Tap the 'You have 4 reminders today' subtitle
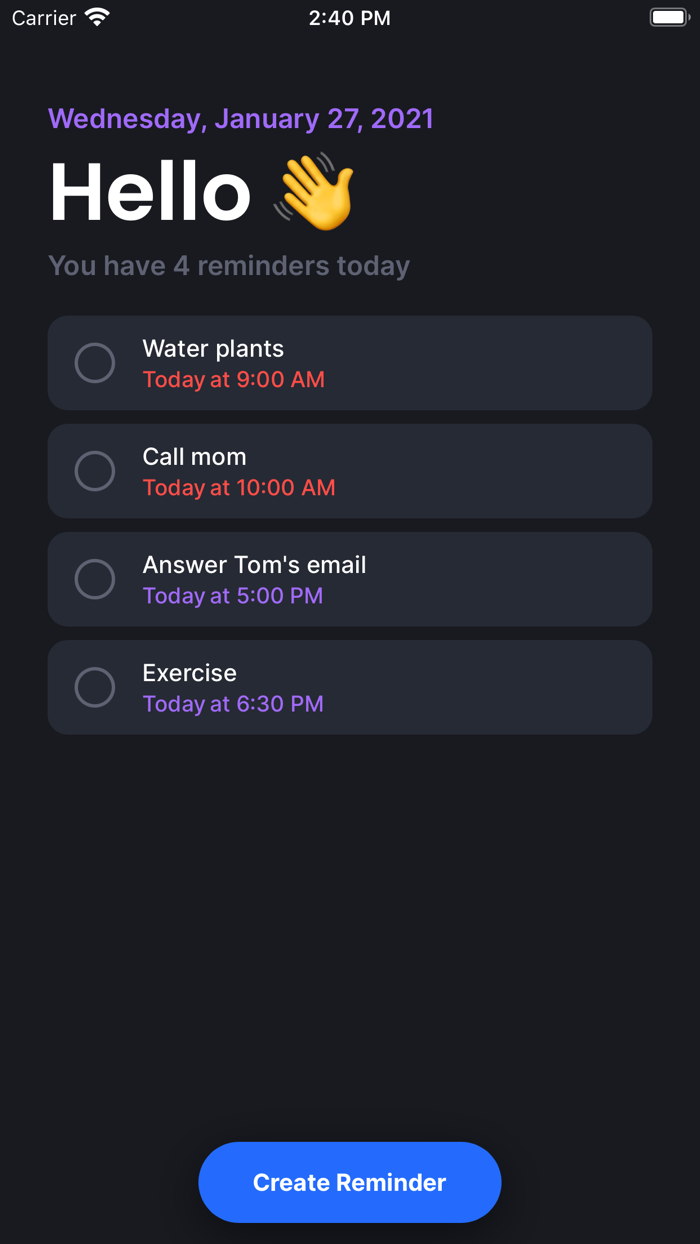 coord(229,266)
